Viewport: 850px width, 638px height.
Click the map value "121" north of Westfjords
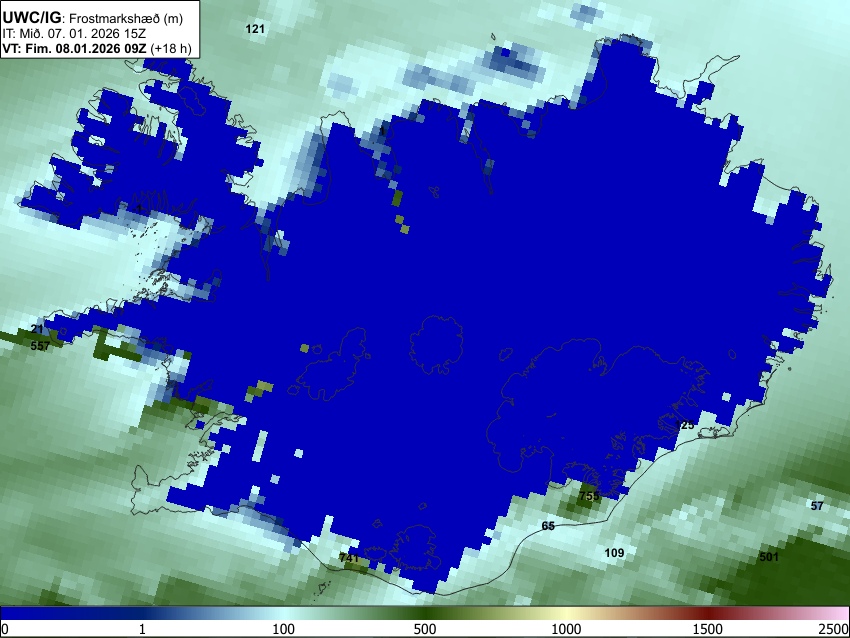255,29
